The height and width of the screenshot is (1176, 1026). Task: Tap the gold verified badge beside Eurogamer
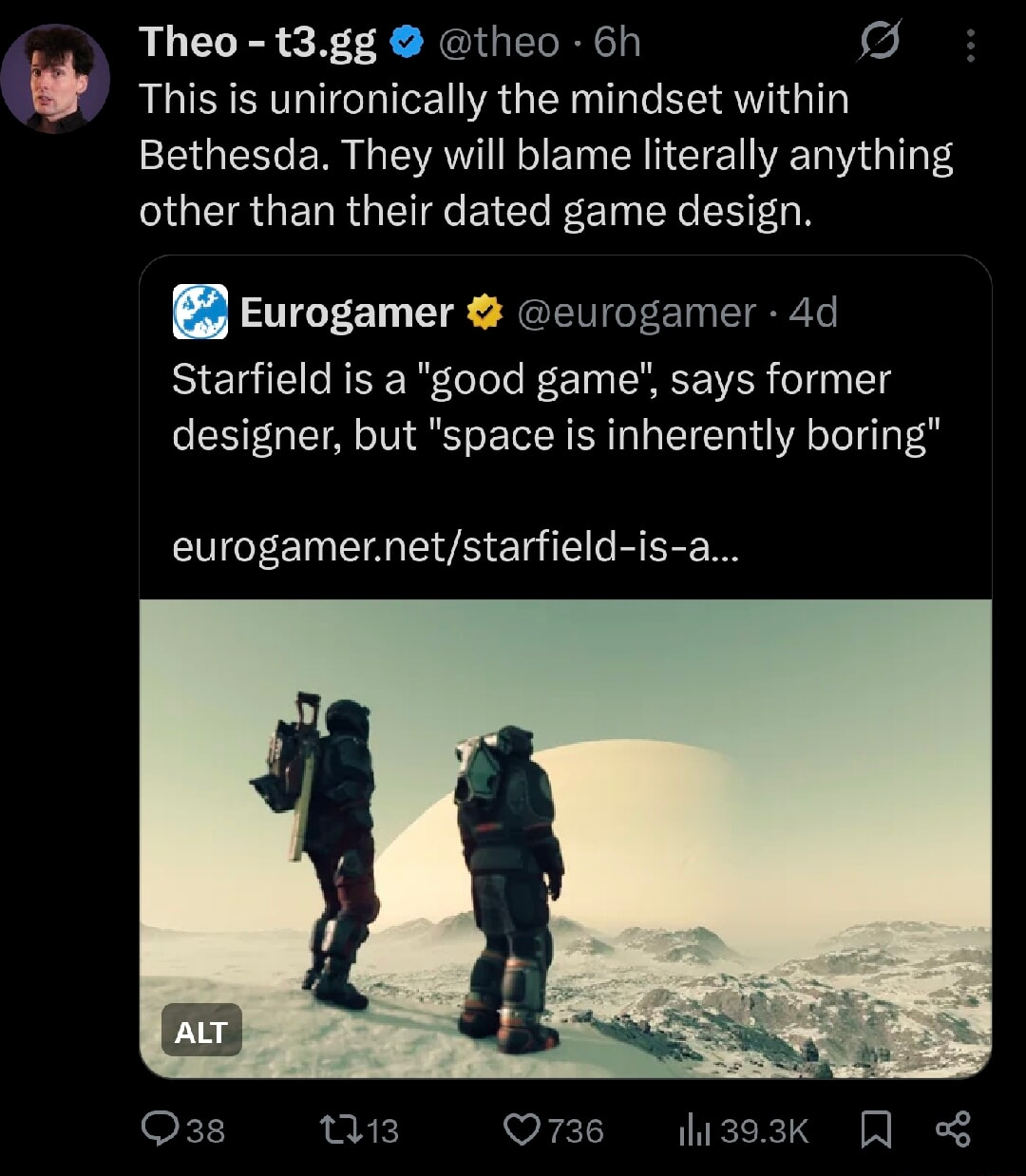click(x=484, y=312)
